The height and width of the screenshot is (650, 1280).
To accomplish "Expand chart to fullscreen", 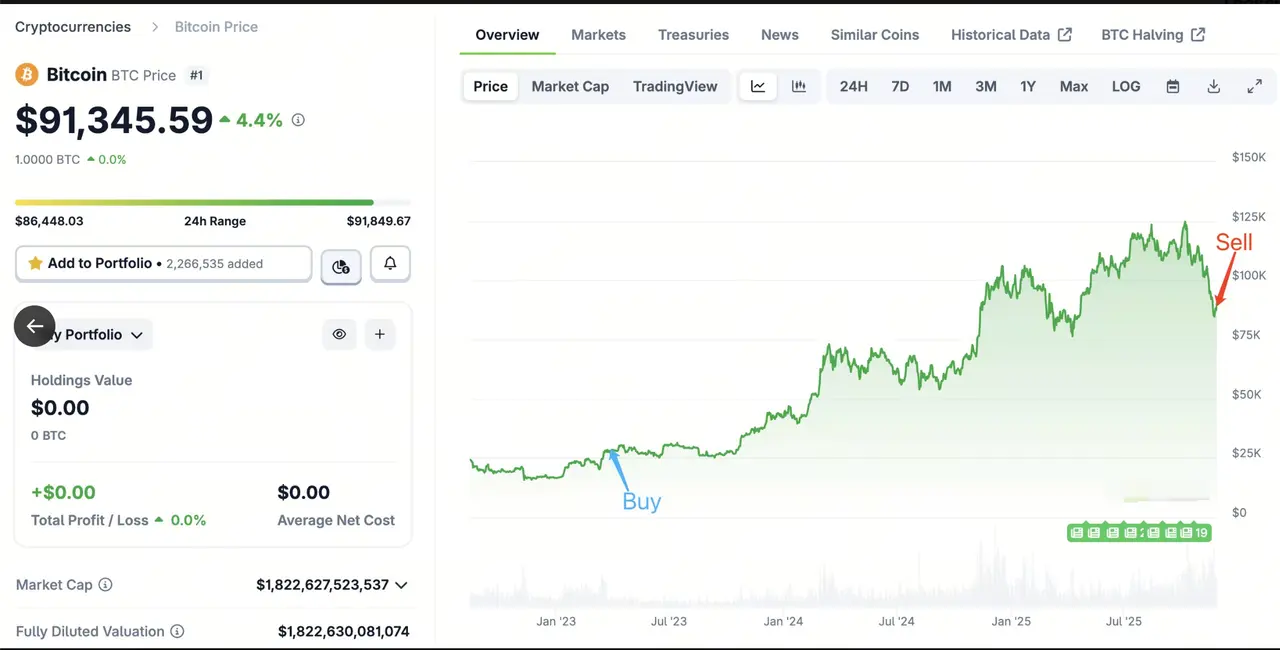I will (1255, 86).
